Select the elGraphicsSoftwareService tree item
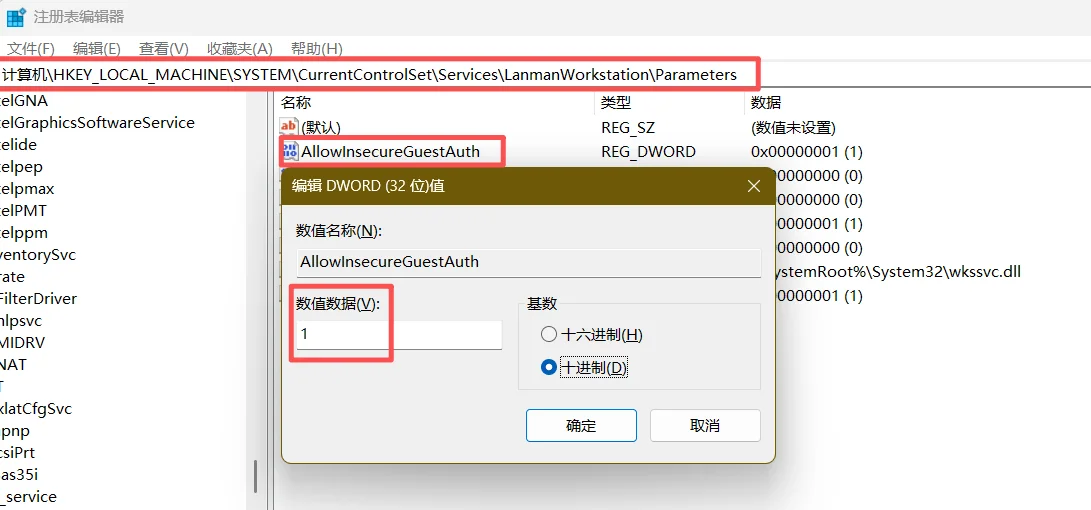 (97, 122)
